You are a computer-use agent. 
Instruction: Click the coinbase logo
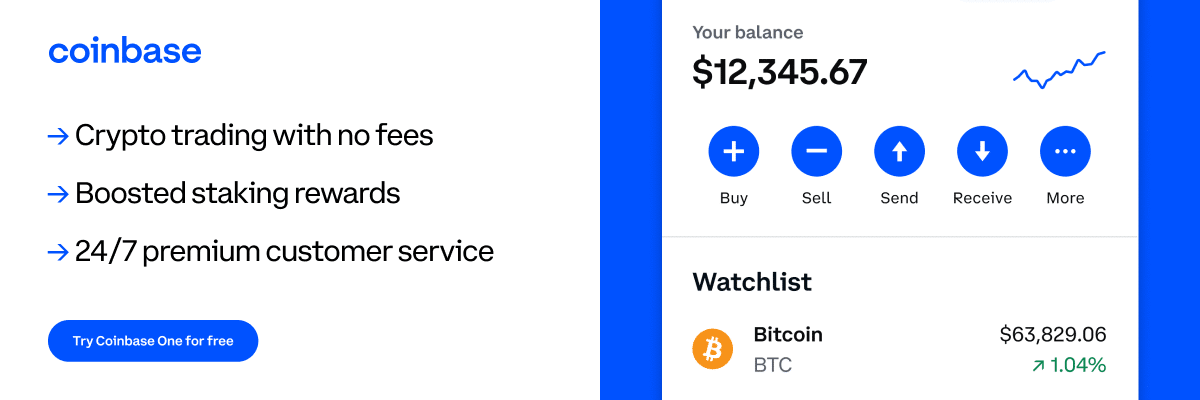tap(125, 51)
